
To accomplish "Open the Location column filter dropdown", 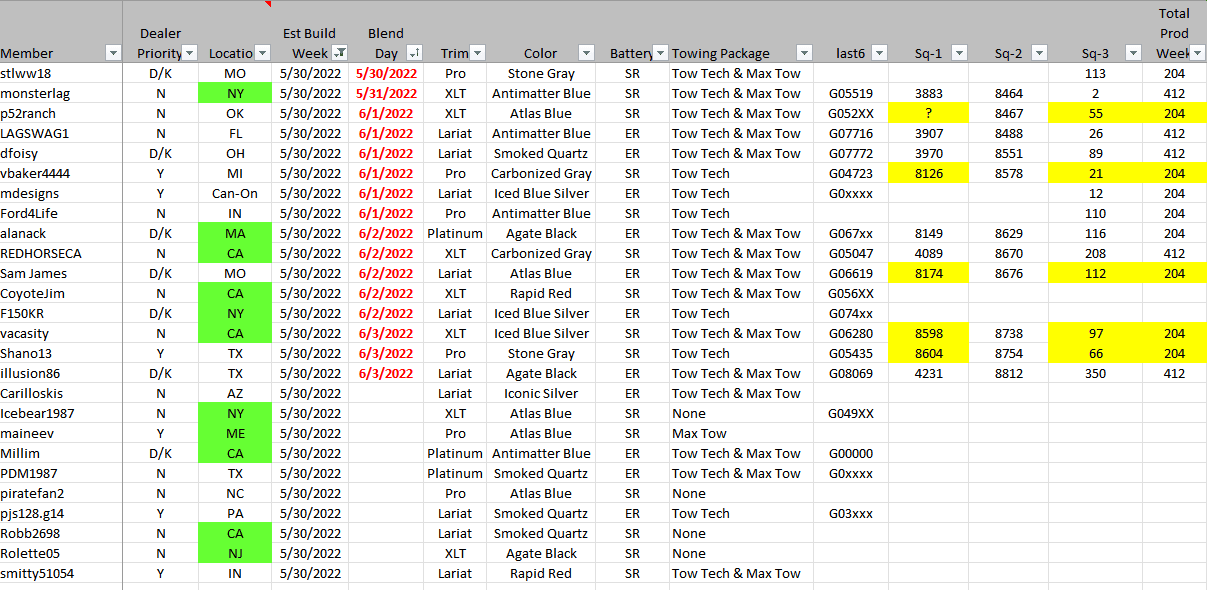I will tap(262, 53).
